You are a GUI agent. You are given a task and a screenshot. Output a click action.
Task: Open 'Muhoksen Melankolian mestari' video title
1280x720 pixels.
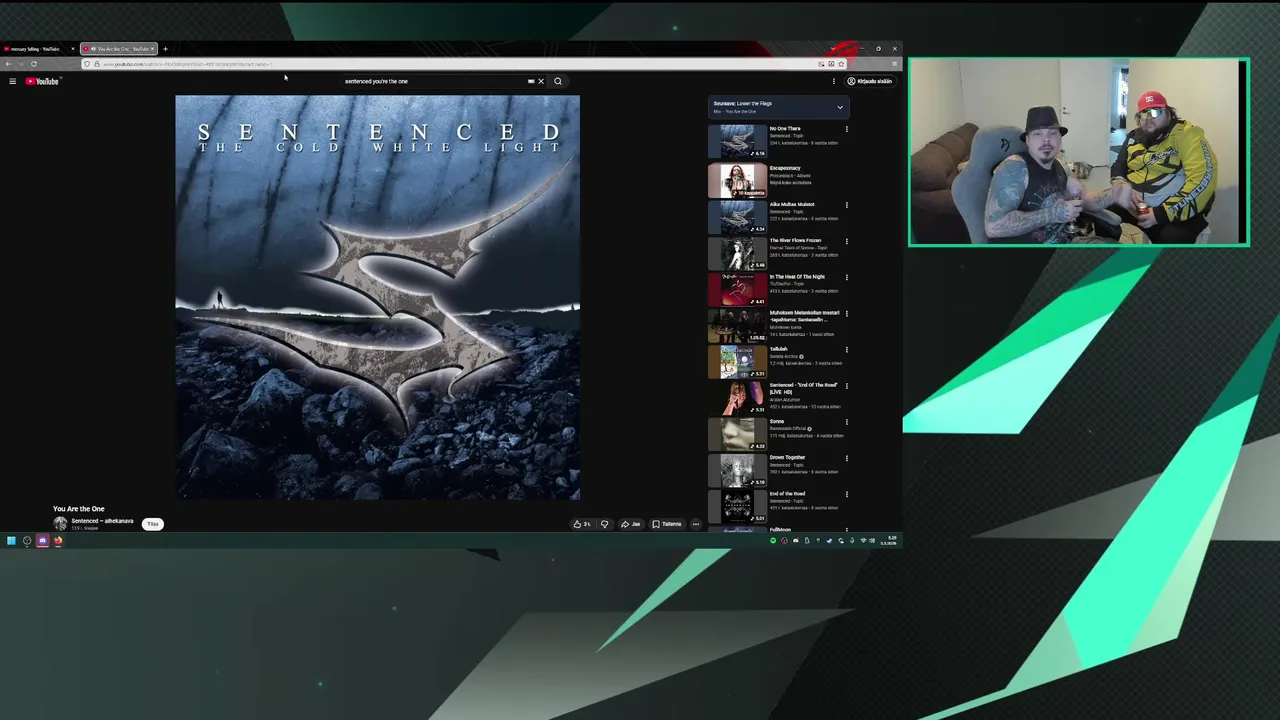coord(805,316)
